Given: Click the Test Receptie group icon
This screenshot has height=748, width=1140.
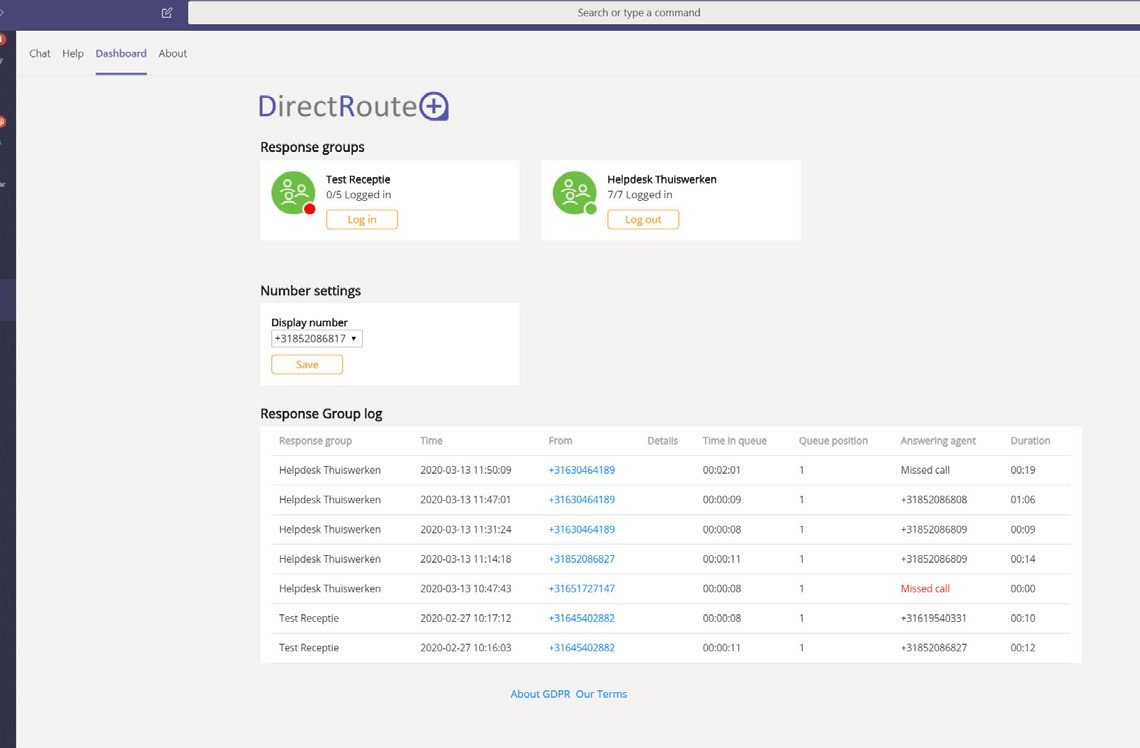Looking at the screenshot, I should point(293,193).
